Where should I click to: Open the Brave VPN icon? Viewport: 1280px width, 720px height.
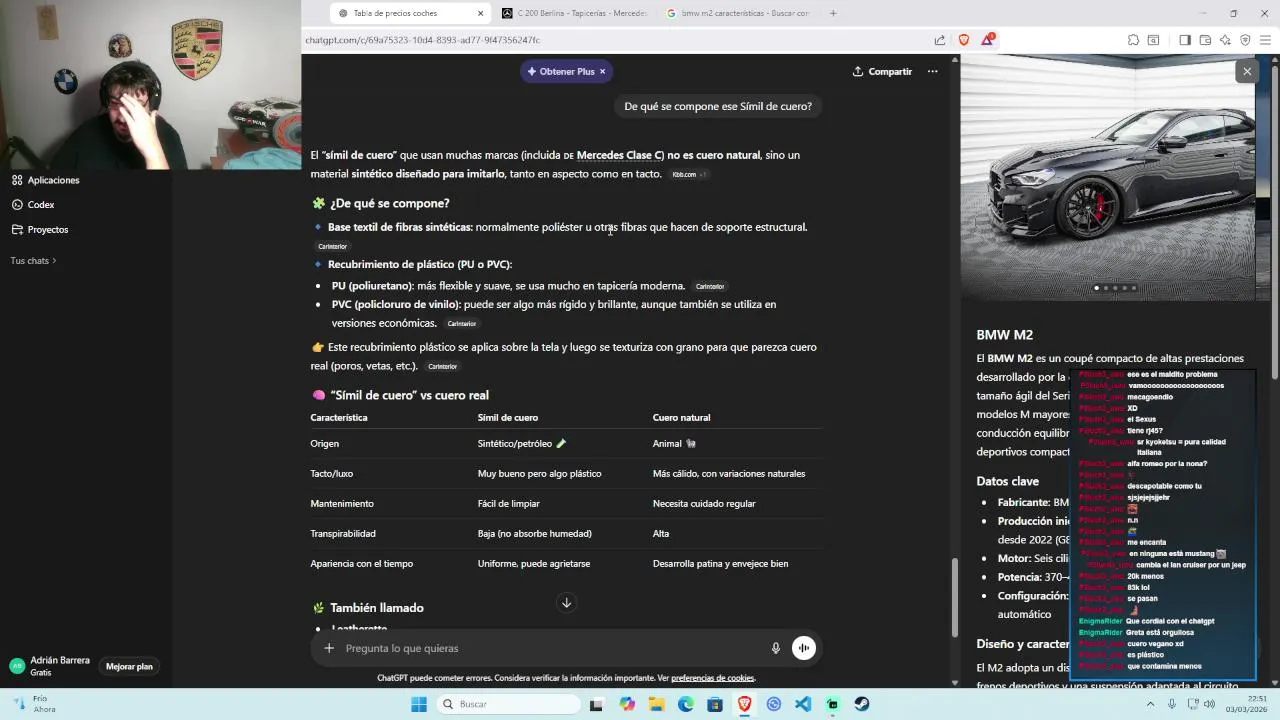point(1245,40)
